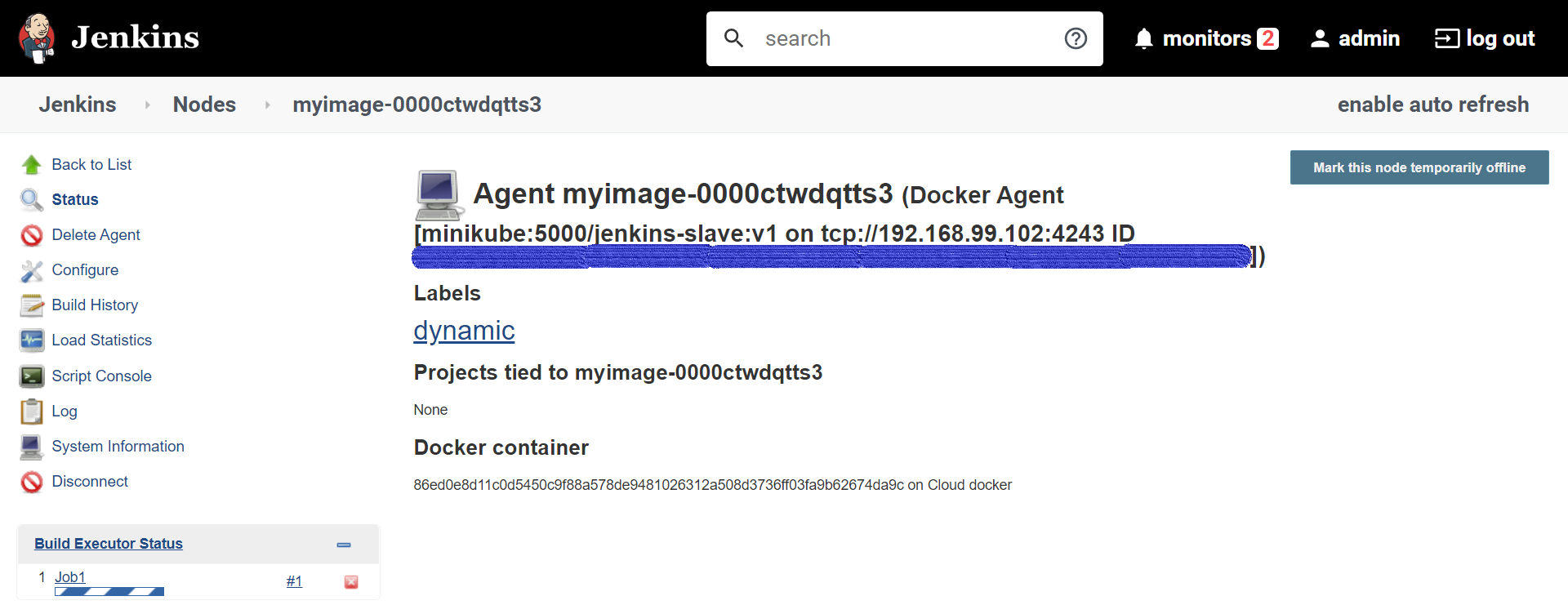1568x614 pixels.
Task: Open the Script Console terminal icon
Action: 32,376
